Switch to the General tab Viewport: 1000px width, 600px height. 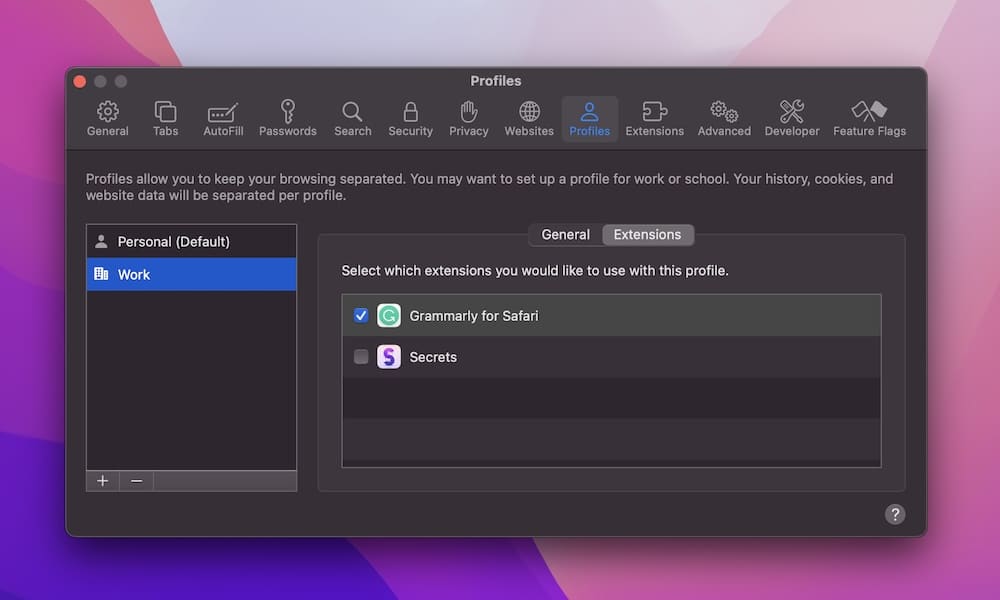pyautogui.click(x=565, y=234)
